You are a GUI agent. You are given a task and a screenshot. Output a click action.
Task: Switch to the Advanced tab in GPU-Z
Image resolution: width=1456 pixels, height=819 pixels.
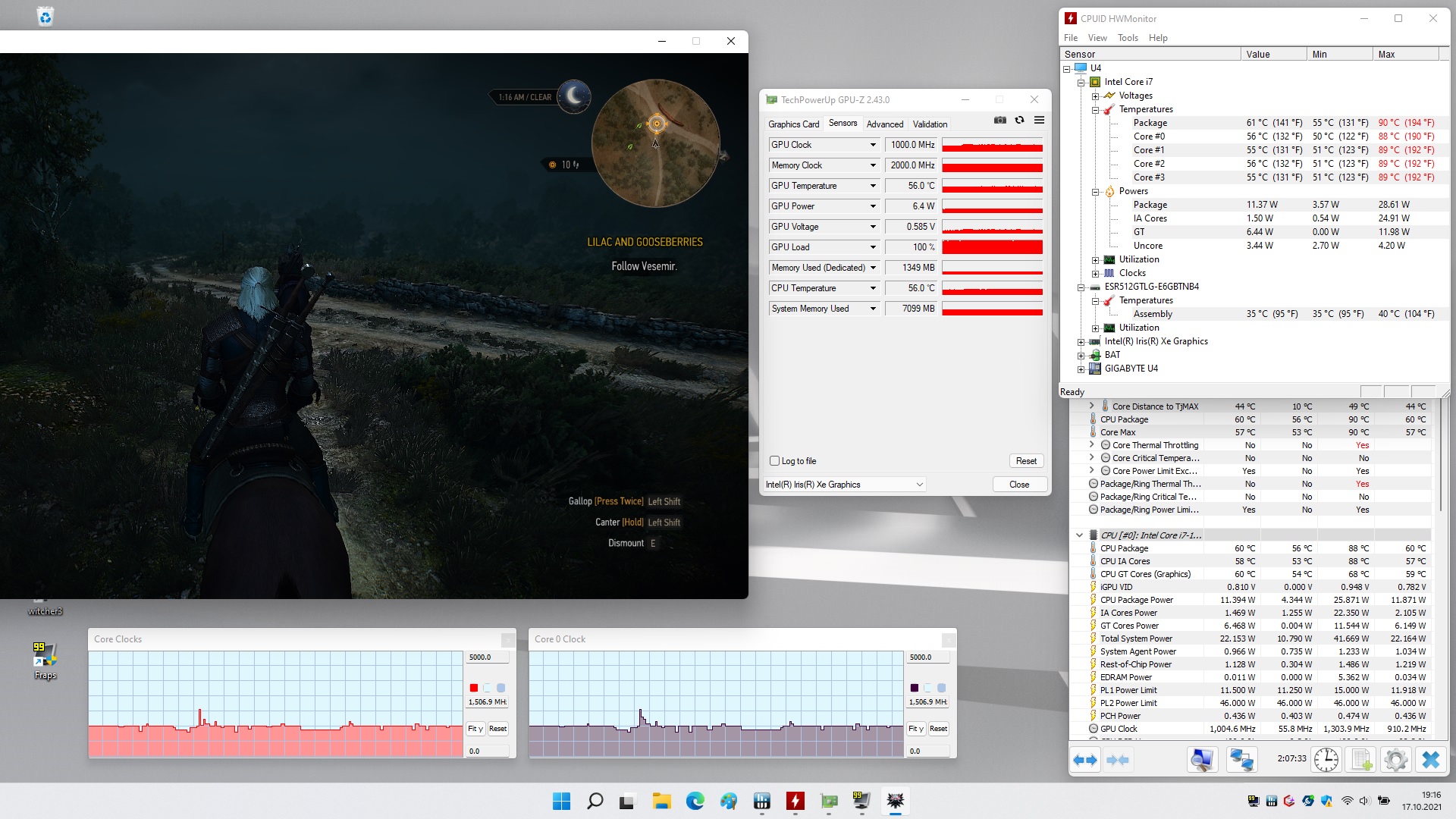(x=884, y=124)
